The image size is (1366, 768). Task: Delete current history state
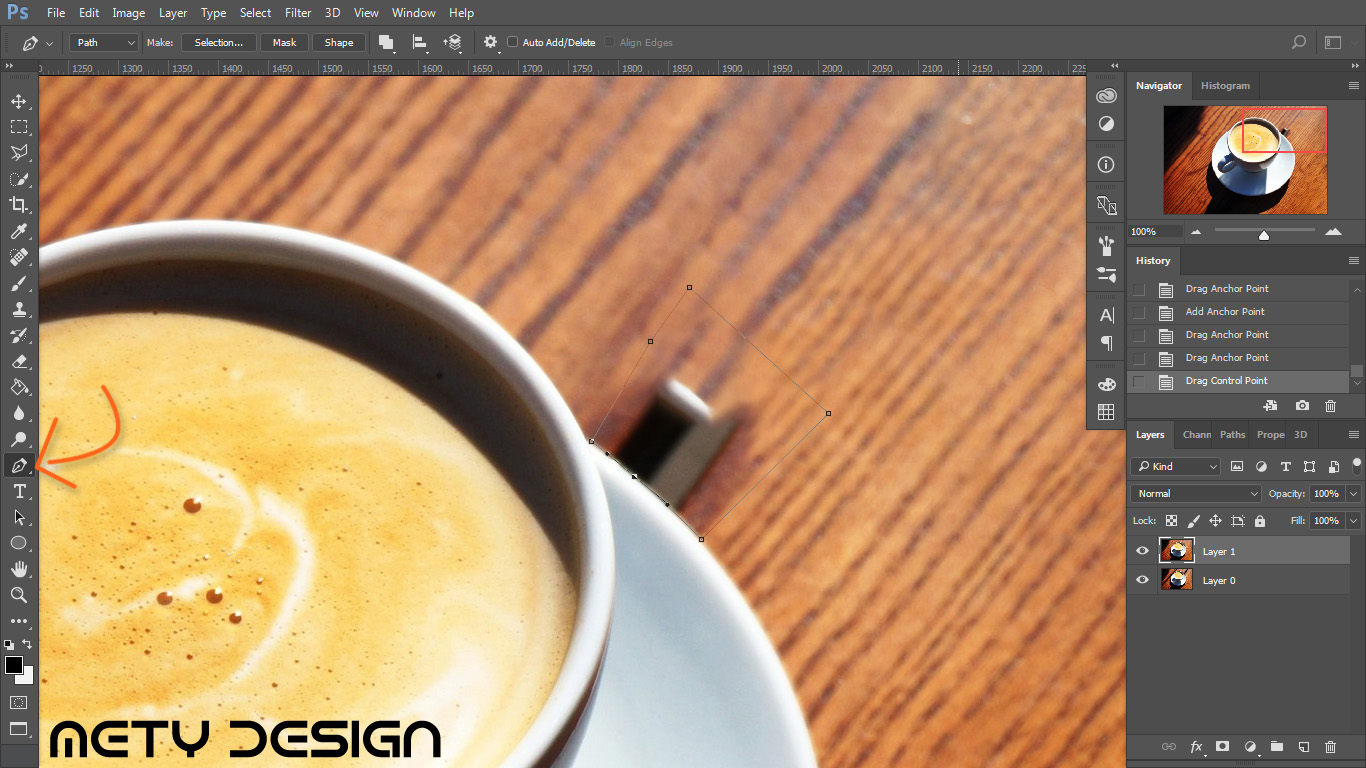[x=1330, y=406]
